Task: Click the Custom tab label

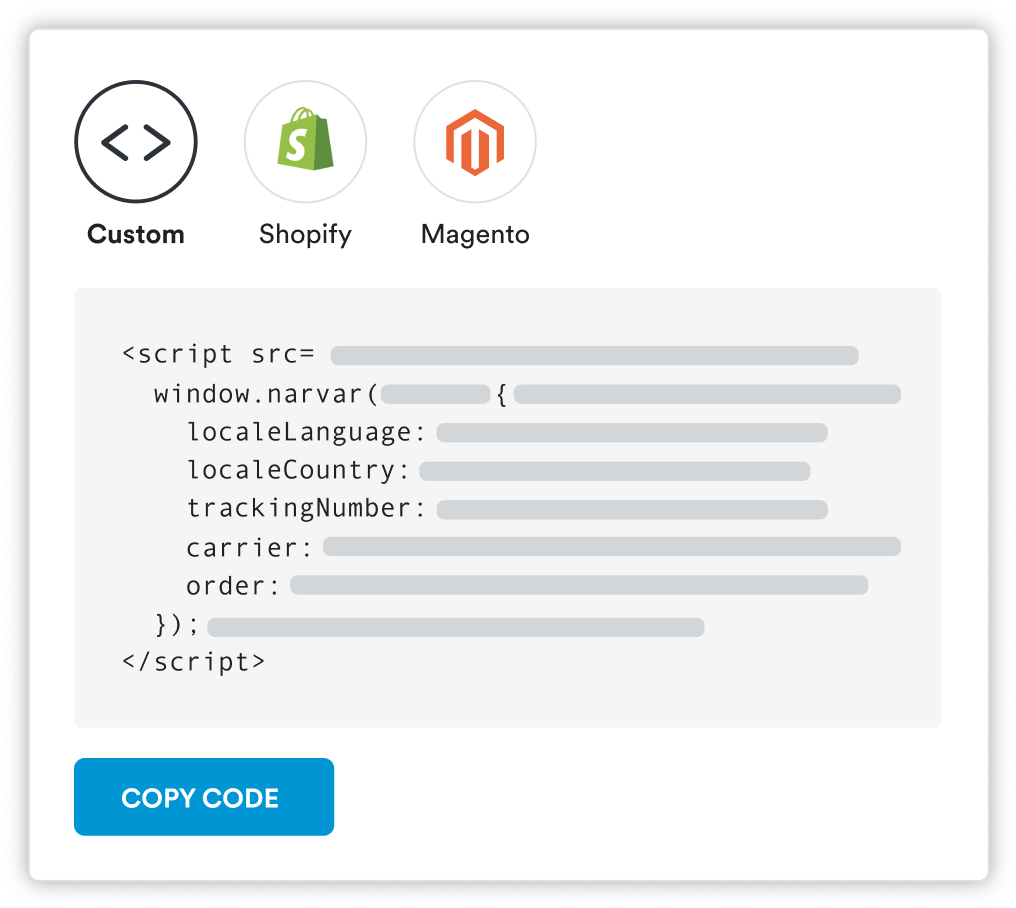Action: tap(136, 235)
